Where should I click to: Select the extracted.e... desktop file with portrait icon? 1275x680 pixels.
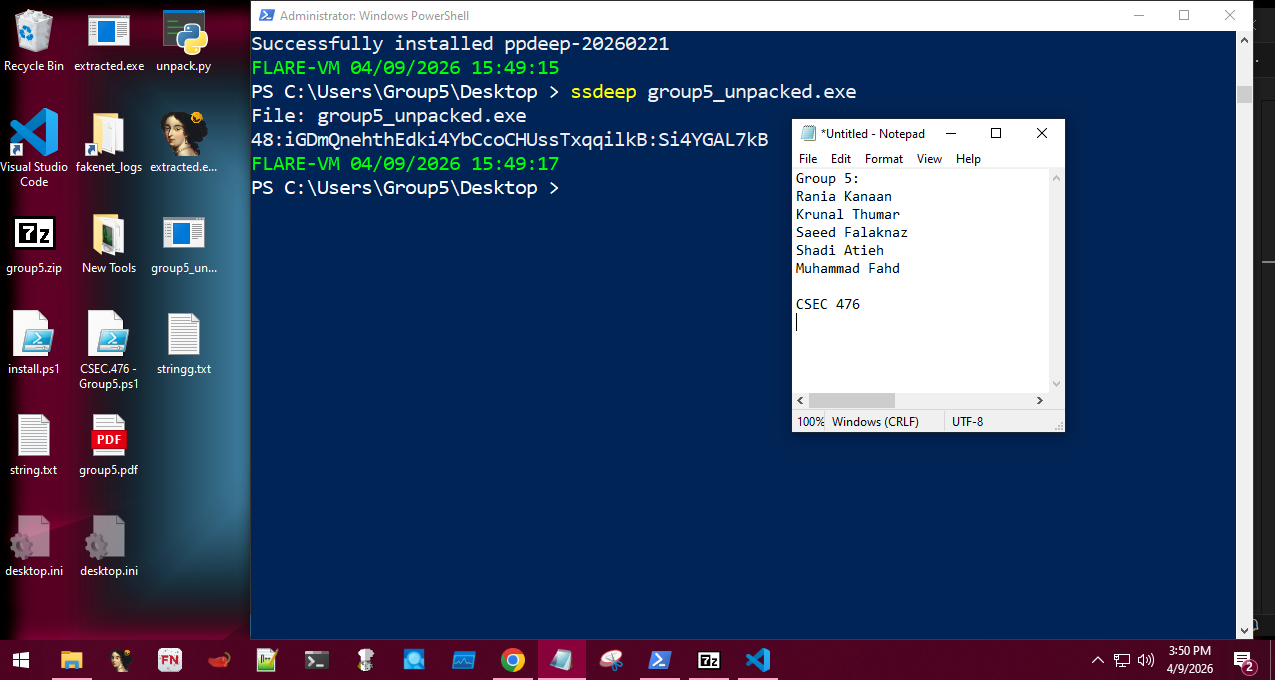(x=184, y=141)
